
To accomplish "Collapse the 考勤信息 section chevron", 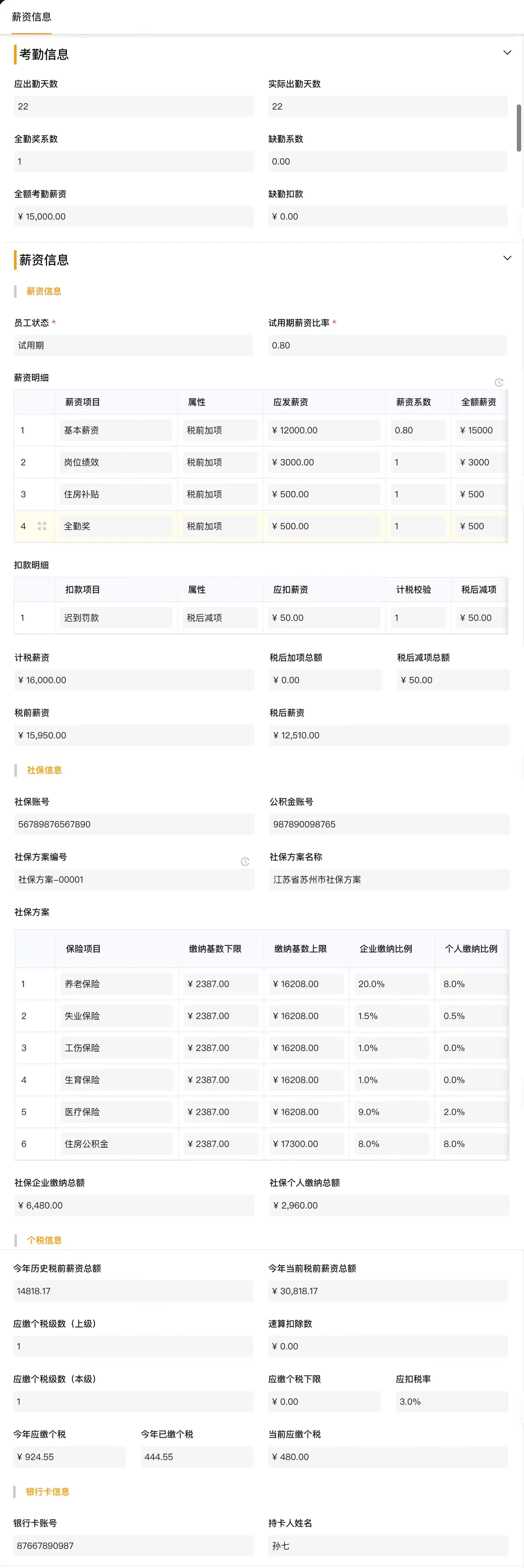I will click(507, 53).
